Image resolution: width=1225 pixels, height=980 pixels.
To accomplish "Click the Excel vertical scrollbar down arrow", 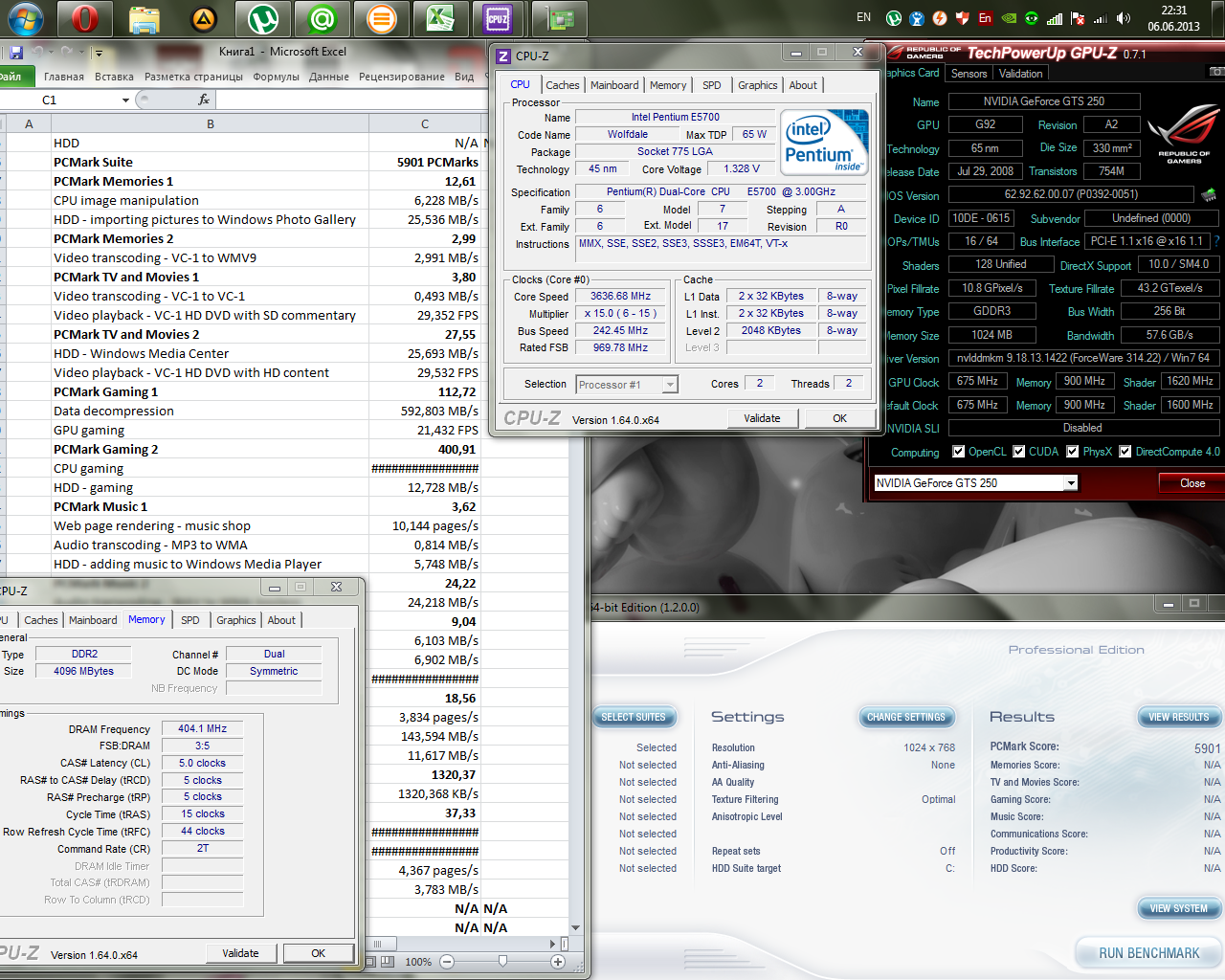I will pyautogui.click(x=575, y=928).
